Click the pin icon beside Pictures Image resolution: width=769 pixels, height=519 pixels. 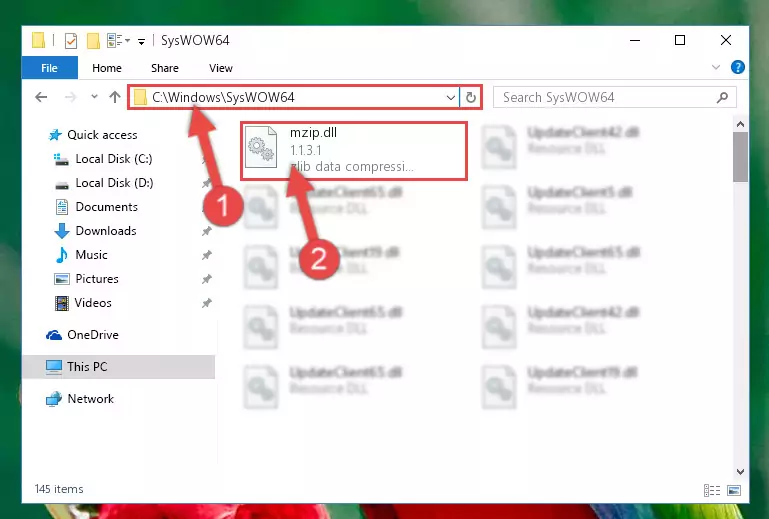pos(206,279)
